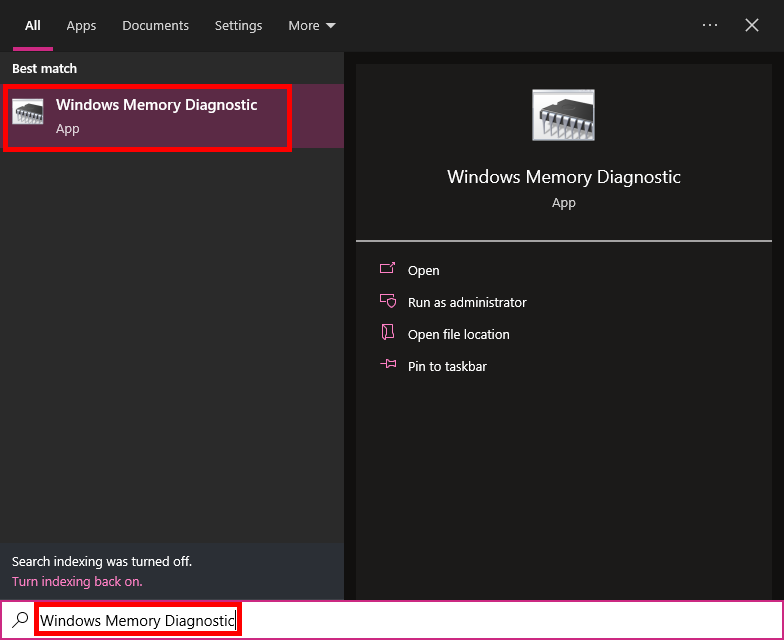Click the folder icon beside Open file location
The width and height of the screenshot is (784, 640).
(388, 332)
